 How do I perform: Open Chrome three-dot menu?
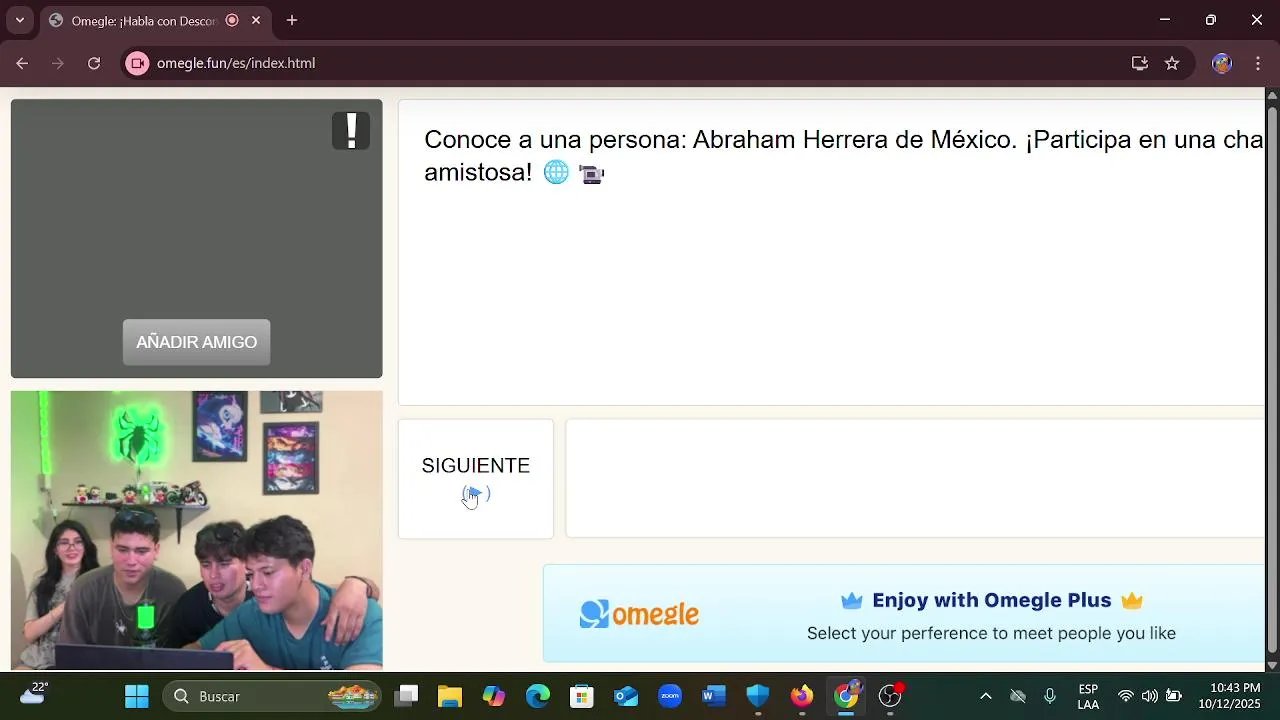tap(1257, 63)
